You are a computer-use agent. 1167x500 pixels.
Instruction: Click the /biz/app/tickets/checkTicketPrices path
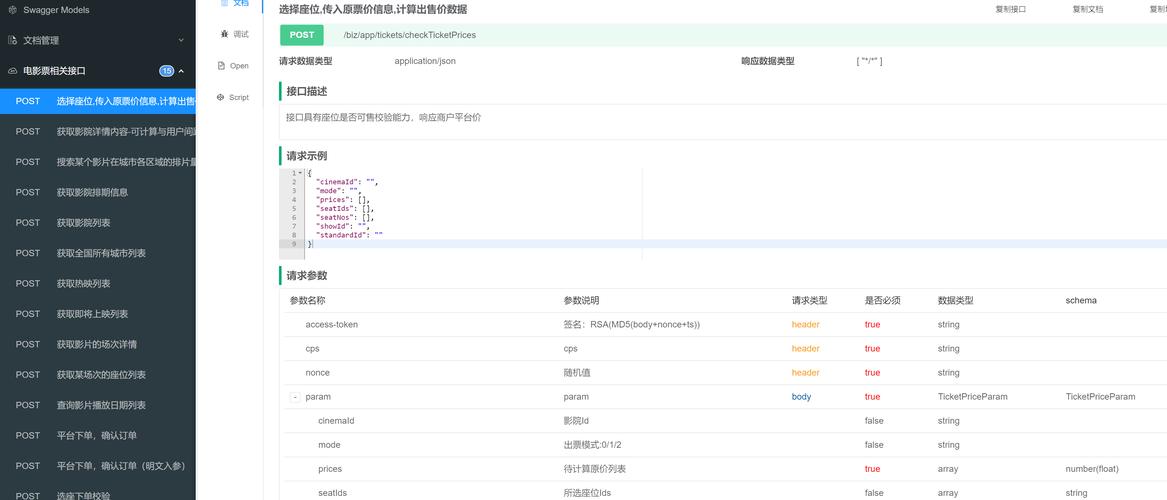pyautogui.click(x=409, y=35)
